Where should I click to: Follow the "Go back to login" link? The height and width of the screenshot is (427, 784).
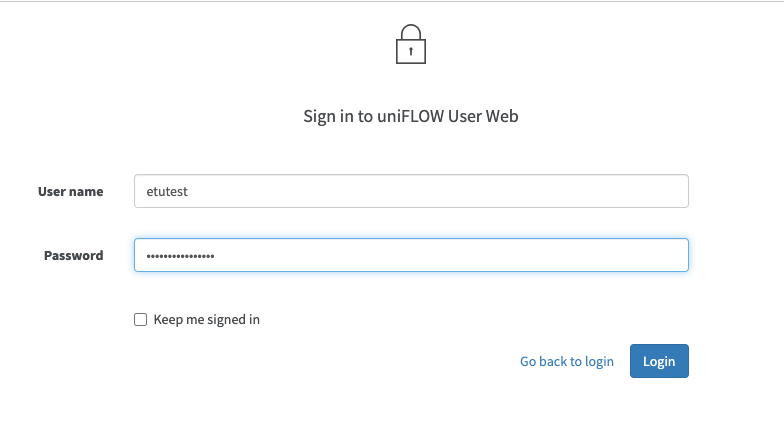click(566, 361)
